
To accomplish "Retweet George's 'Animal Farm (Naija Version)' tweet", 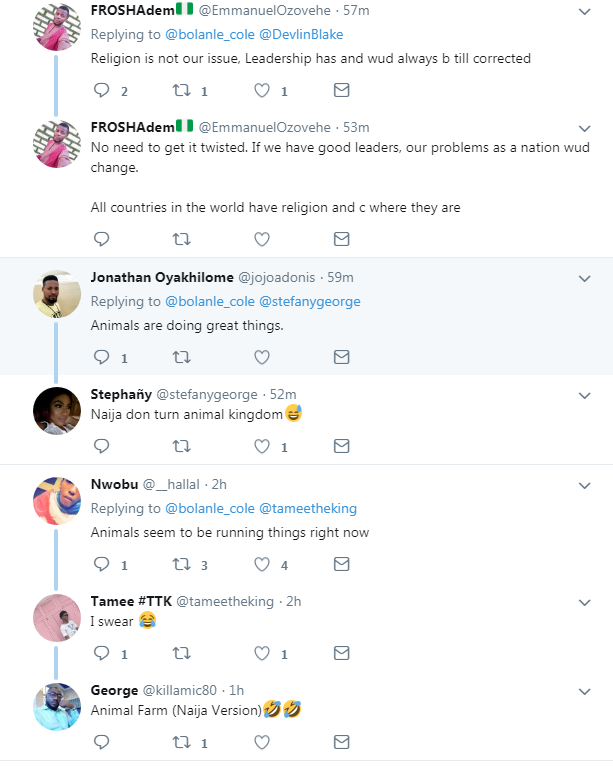I will point(181,743).
